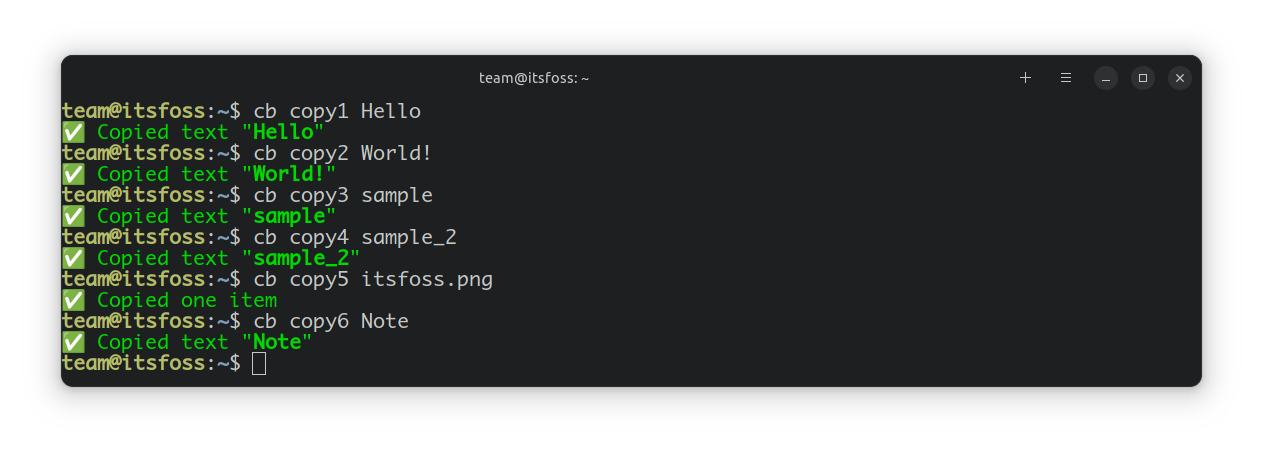Click the "cb copy6 Note" command
The width and height of the screenshot is (1263, 454).
click(x=331, y=321)
